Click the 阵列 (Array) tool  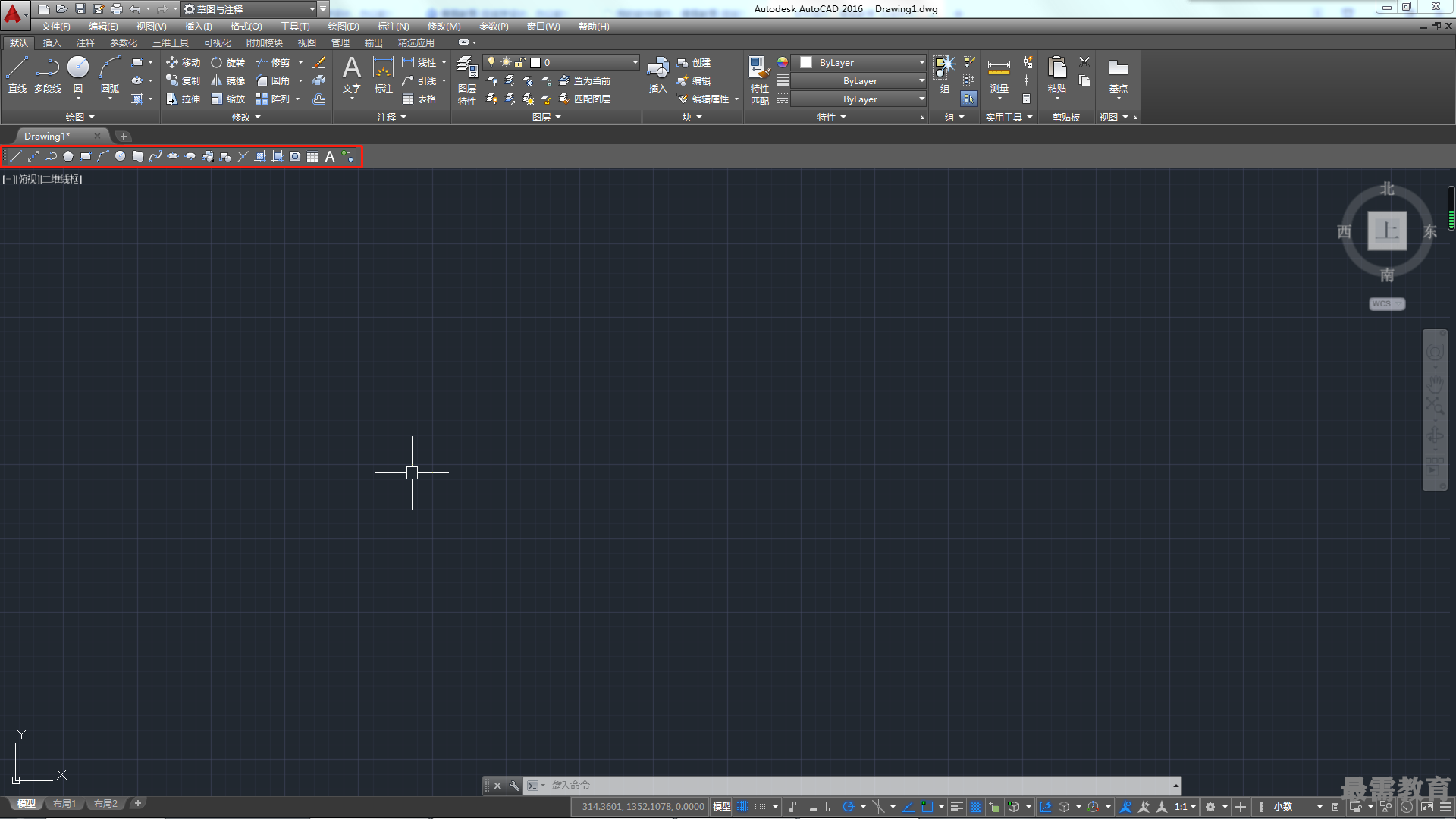273,99
